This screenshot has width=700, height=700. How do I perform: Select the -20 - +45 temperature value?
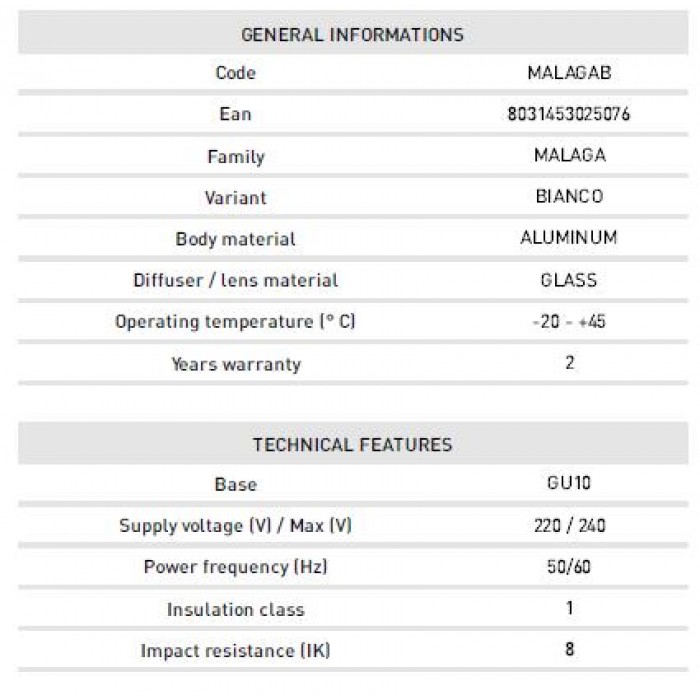[x=569, y=321]
